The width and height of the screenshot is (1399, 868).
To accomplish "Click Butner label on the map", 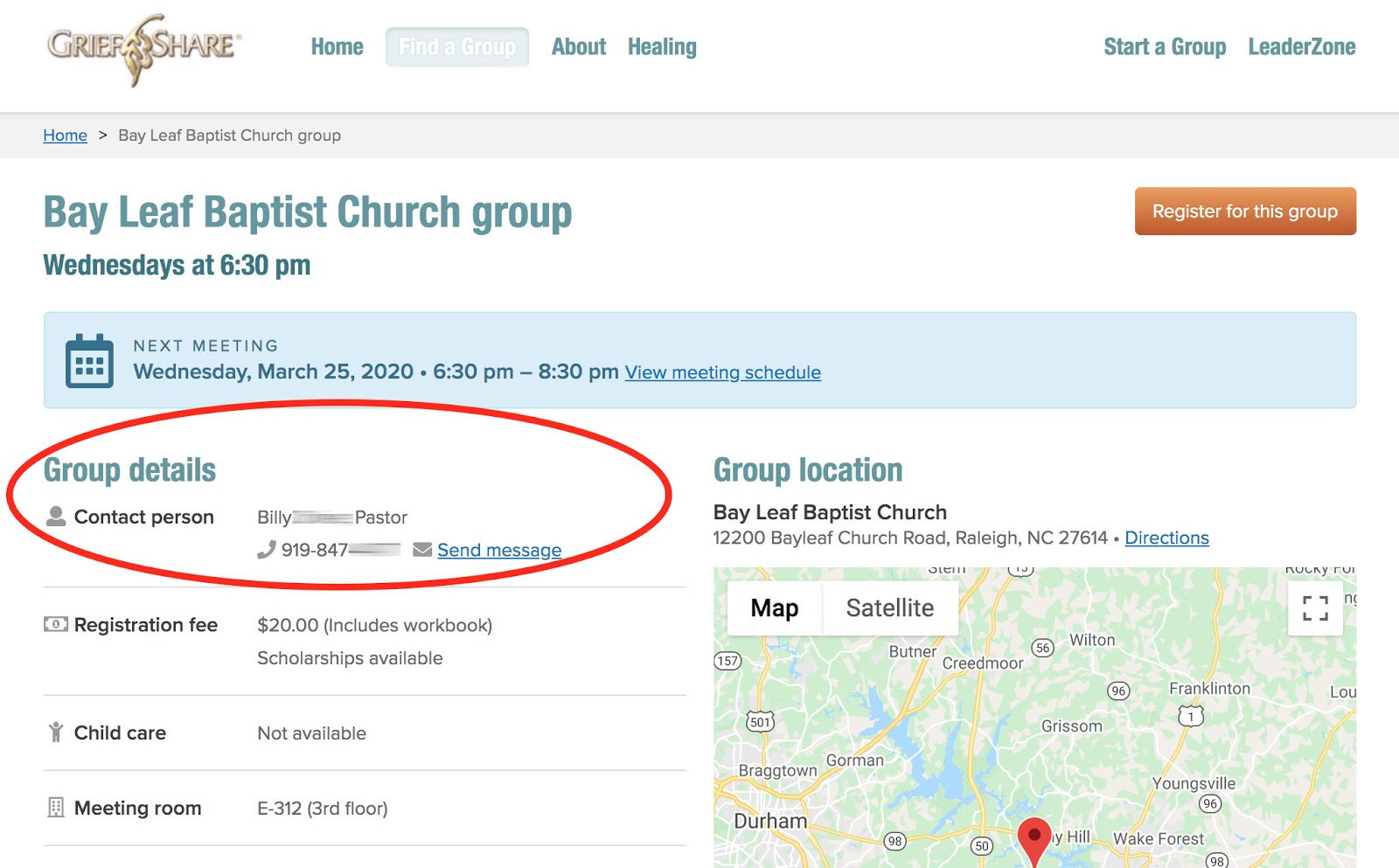I will pos(912,651).
